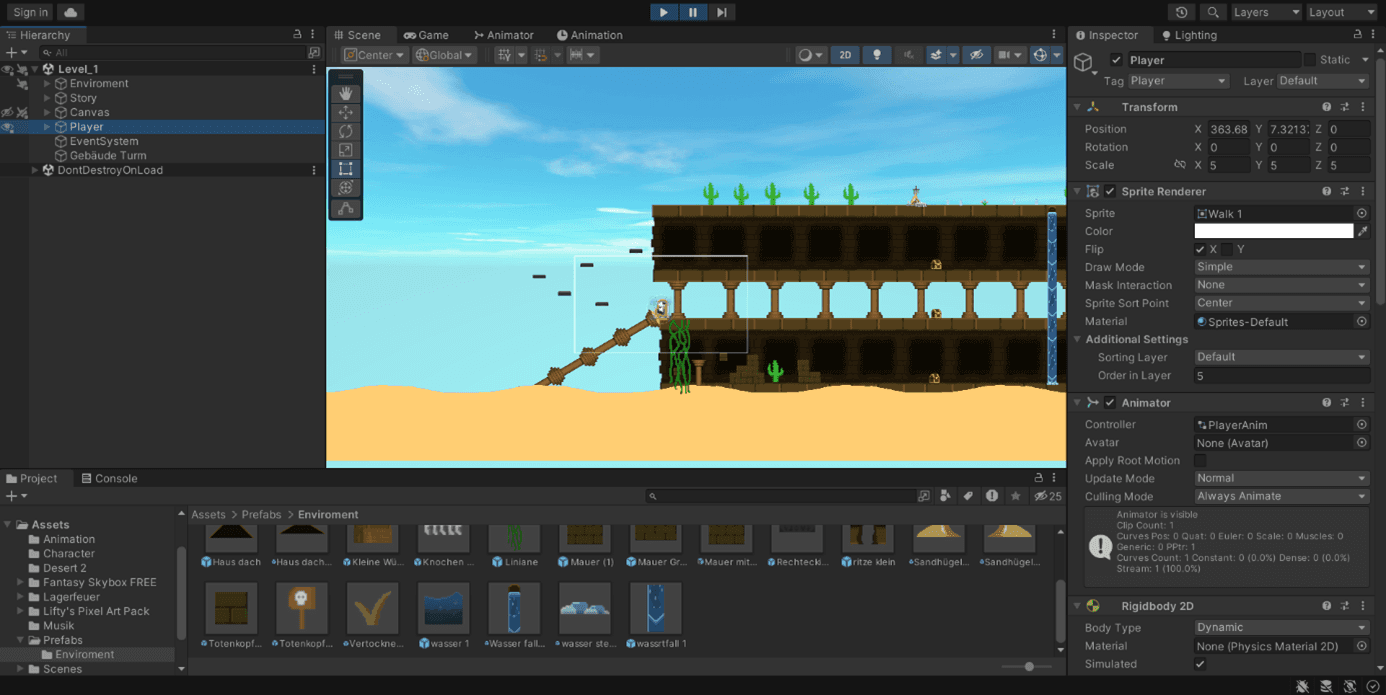Click the Play button

(x=664, y=12)
